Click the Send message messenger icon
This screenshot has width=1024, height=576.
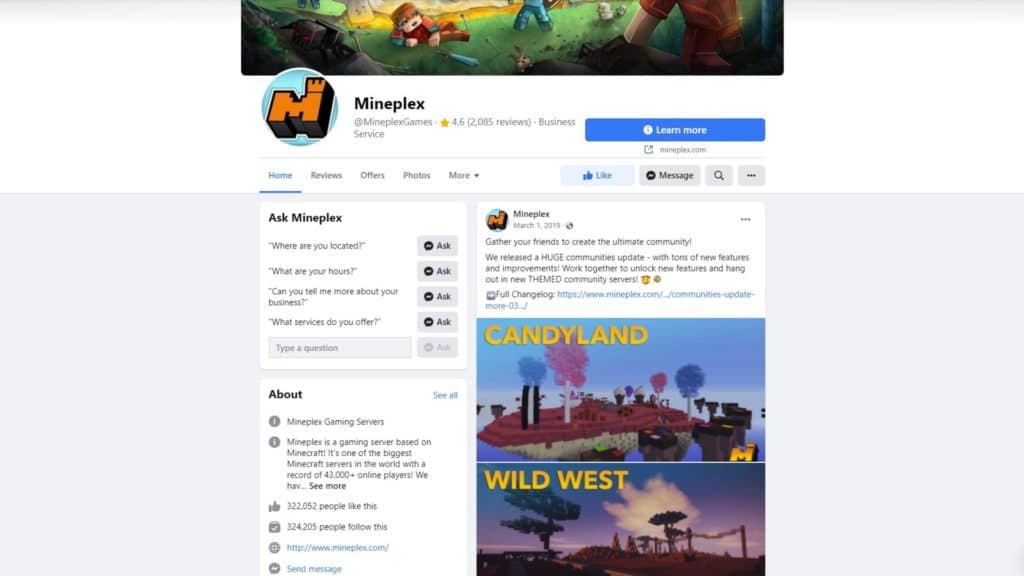(274, 569)
